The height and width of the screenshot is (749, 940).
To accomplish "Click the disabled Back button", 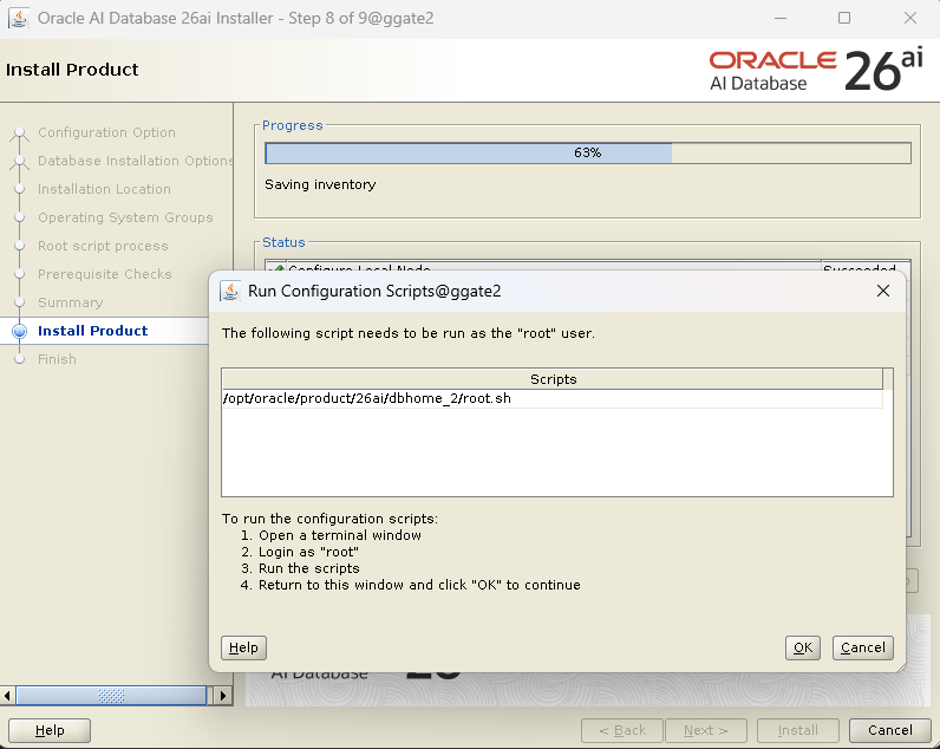I will pos(622,730).
